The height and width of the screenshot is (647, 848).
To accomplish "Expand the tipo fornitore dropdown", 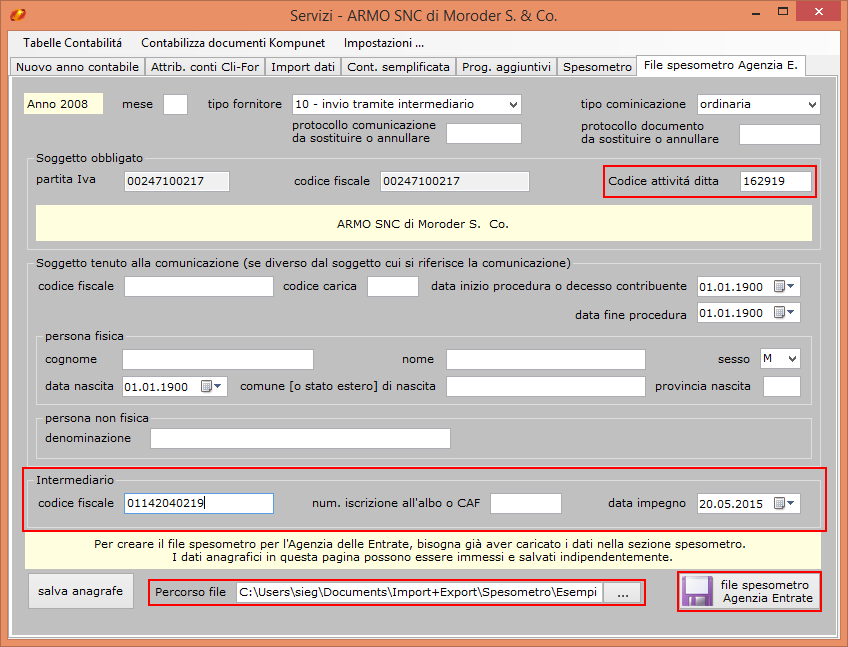I will pos(513,104).
